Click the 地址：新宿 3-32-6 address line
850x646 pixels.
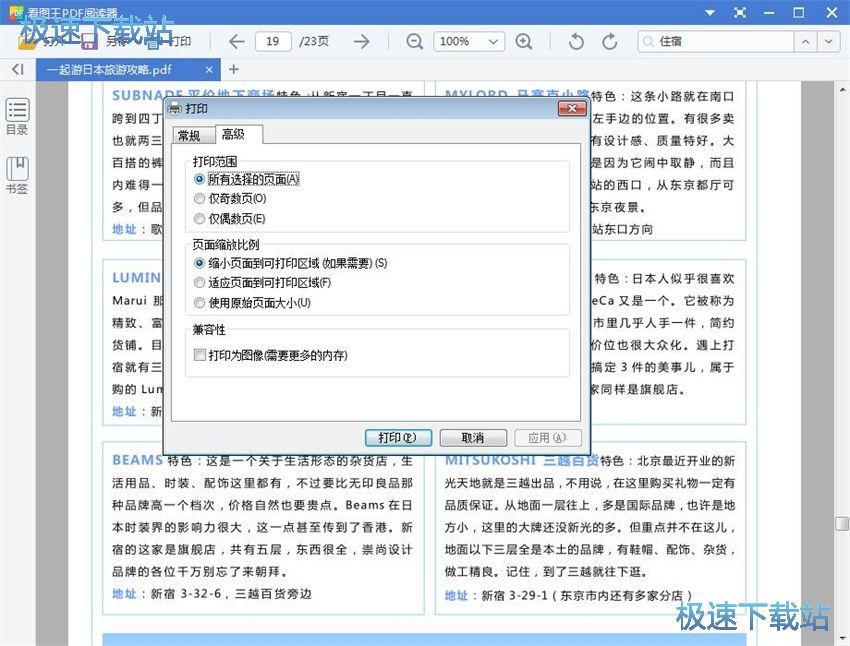[x=212, y=594]
